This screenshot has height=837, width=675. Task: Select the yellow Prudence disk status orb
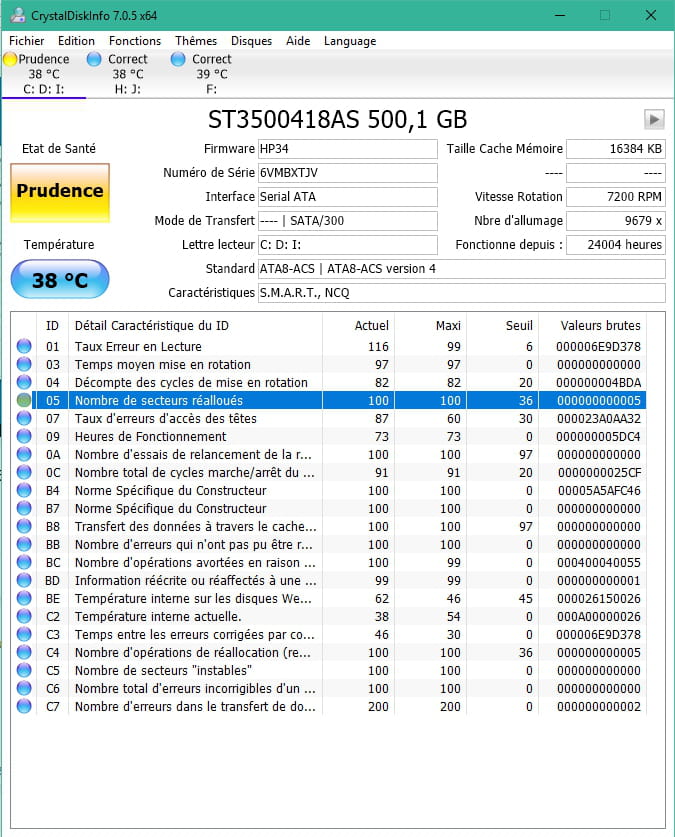10,59
